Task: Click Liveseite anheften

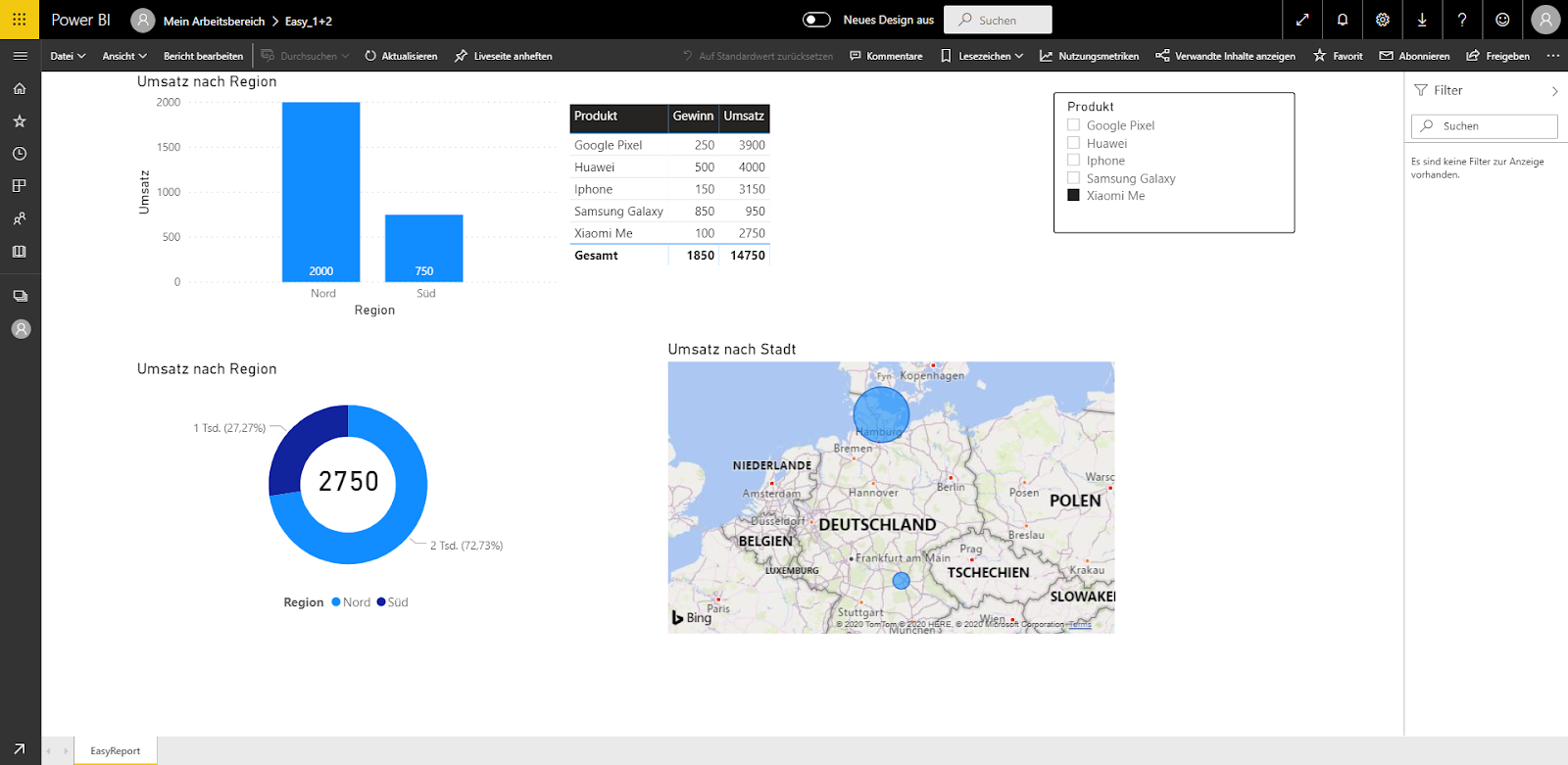Action: coord(503,56)
